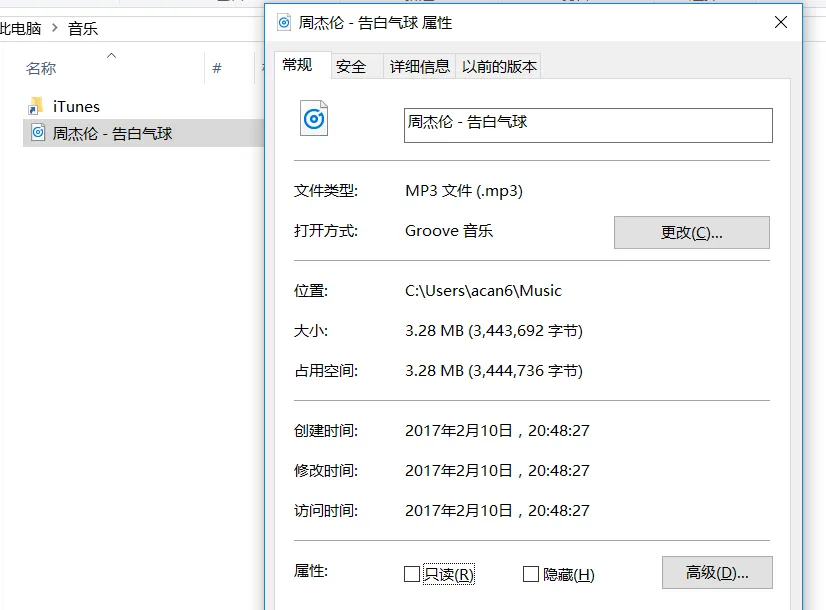Click the iTunes shortcut folder icon
This screenshot has height=610, width=826.
pyautogui.click(x=36, y=106)
